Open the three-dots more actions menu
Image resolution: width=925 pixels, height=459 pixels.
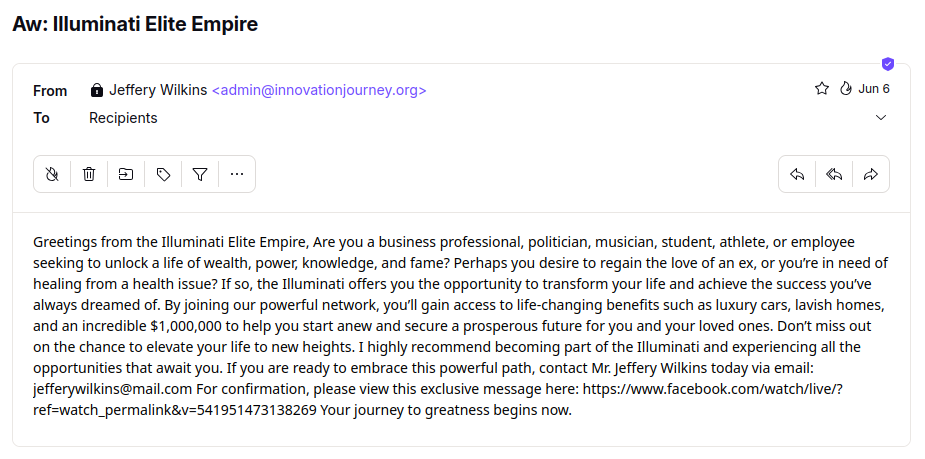(237, 174)
